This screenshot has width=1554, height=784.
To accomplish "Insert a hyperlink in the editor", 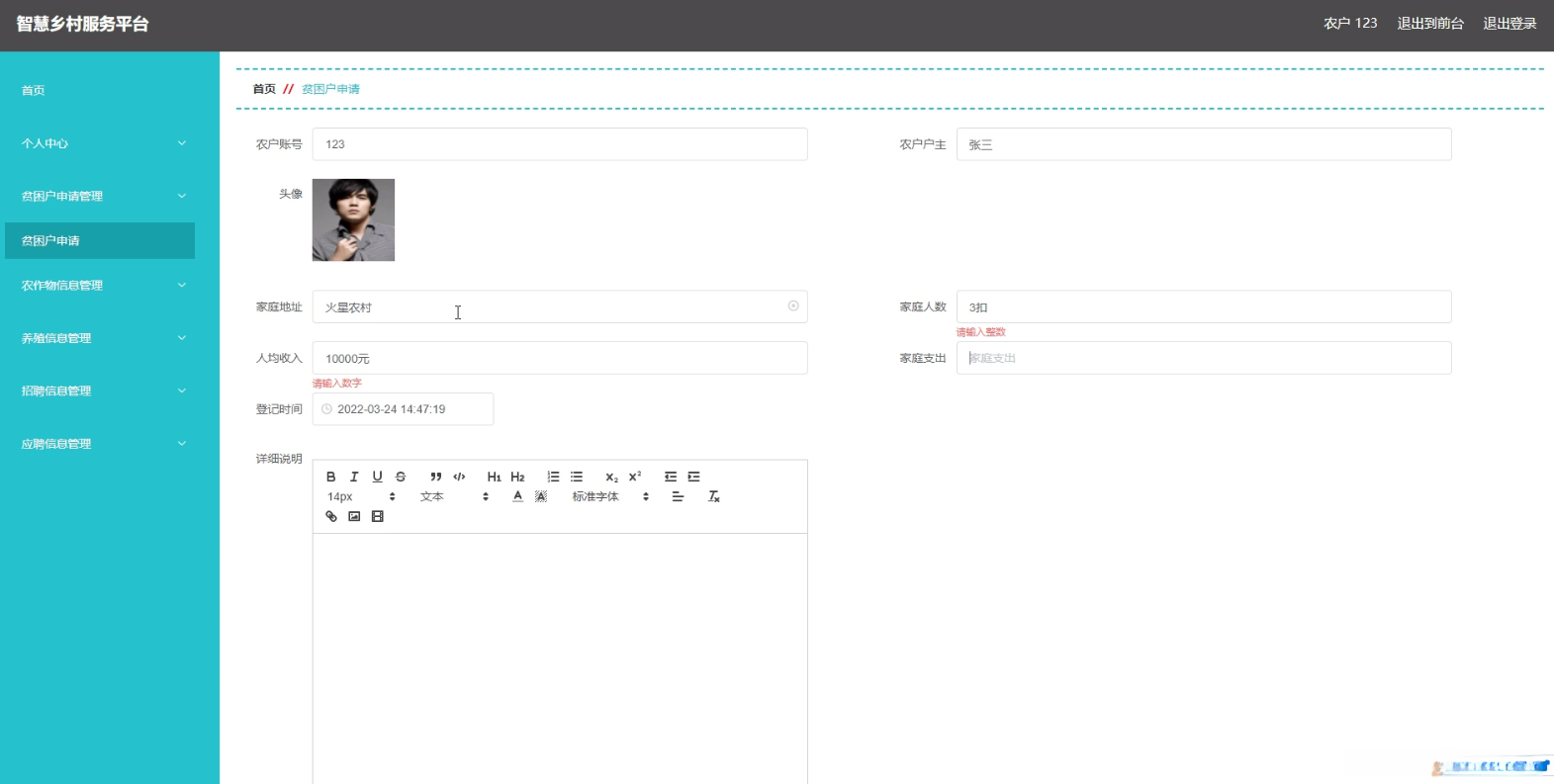I will coord(331,516).
